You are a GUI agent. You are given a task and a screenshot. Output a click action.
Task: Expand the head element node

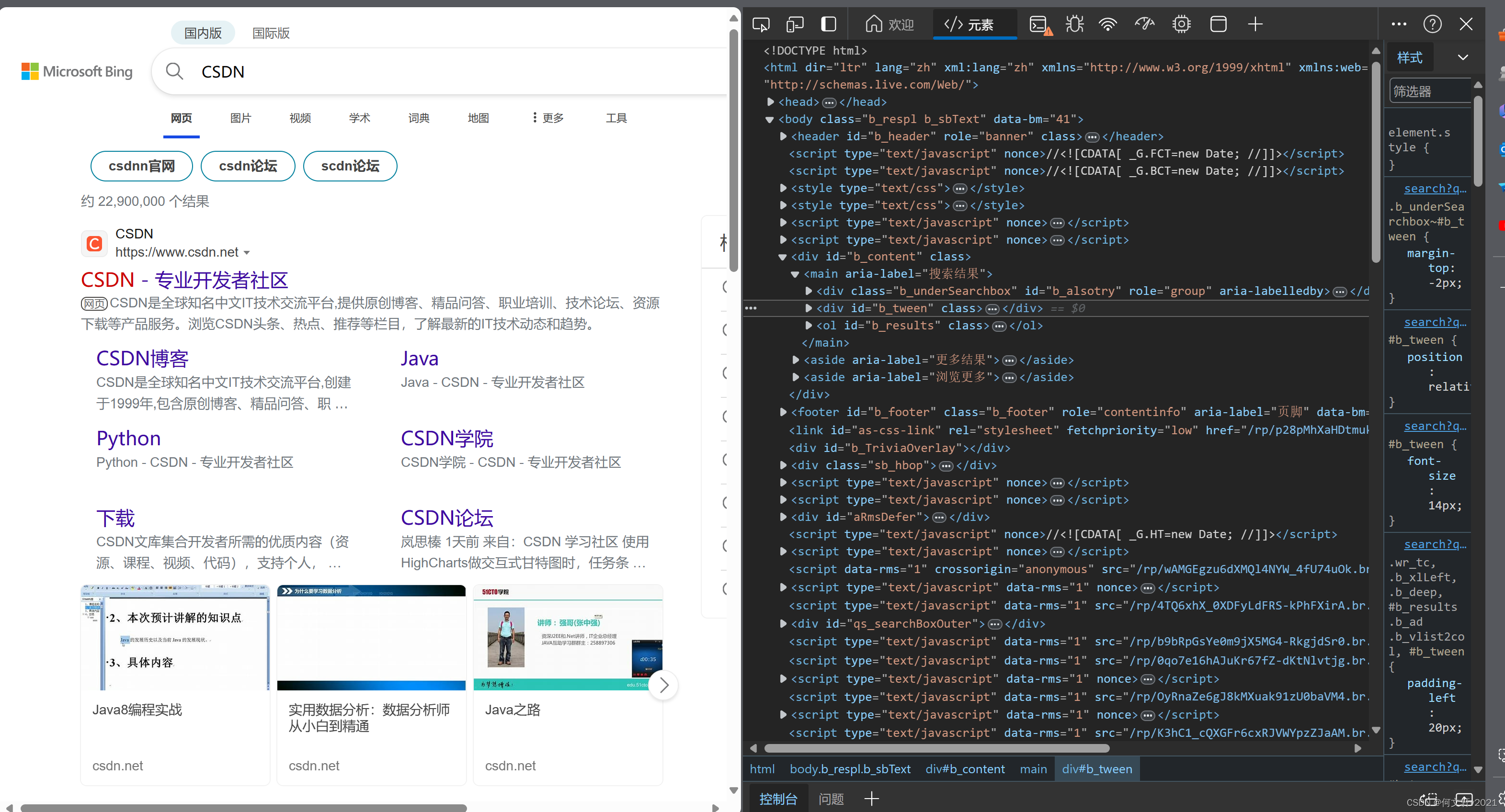(x=771, y=102)
